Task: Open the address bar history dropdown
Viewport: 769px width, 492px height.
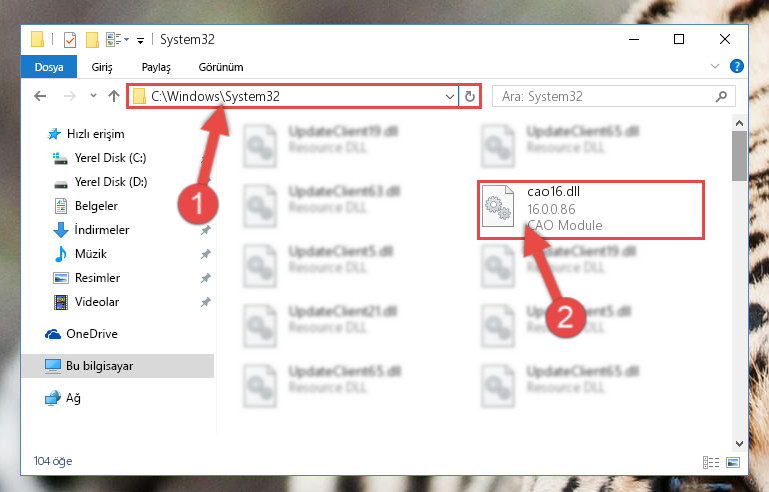Action: (x=450, y=97)
